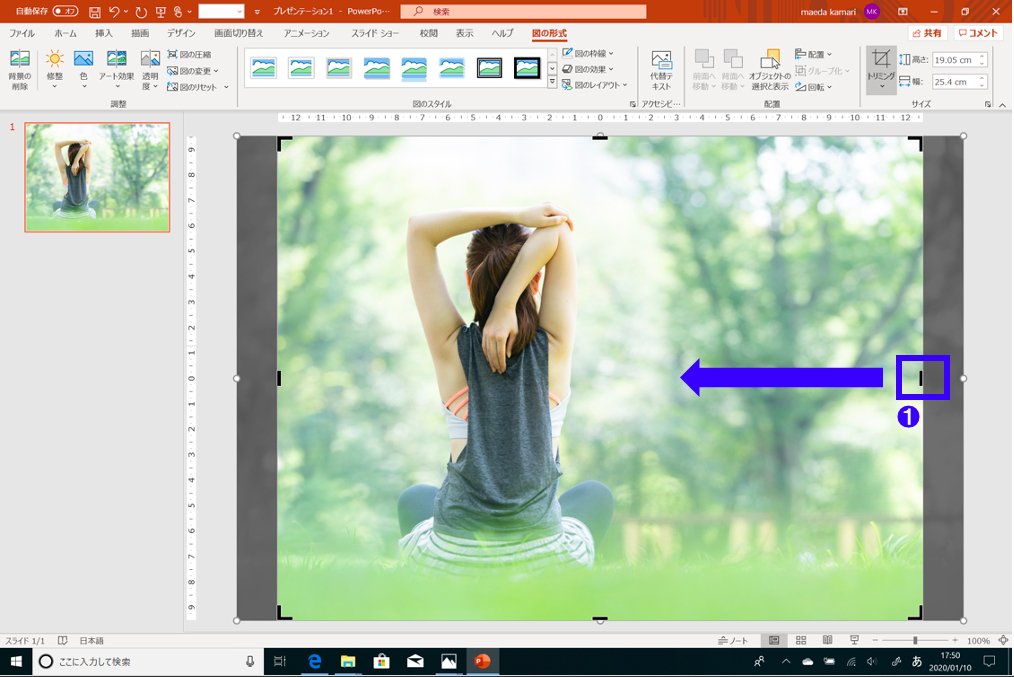Fit slide to current window icon
The image size is (1014, 677).
pos(1003,640)
